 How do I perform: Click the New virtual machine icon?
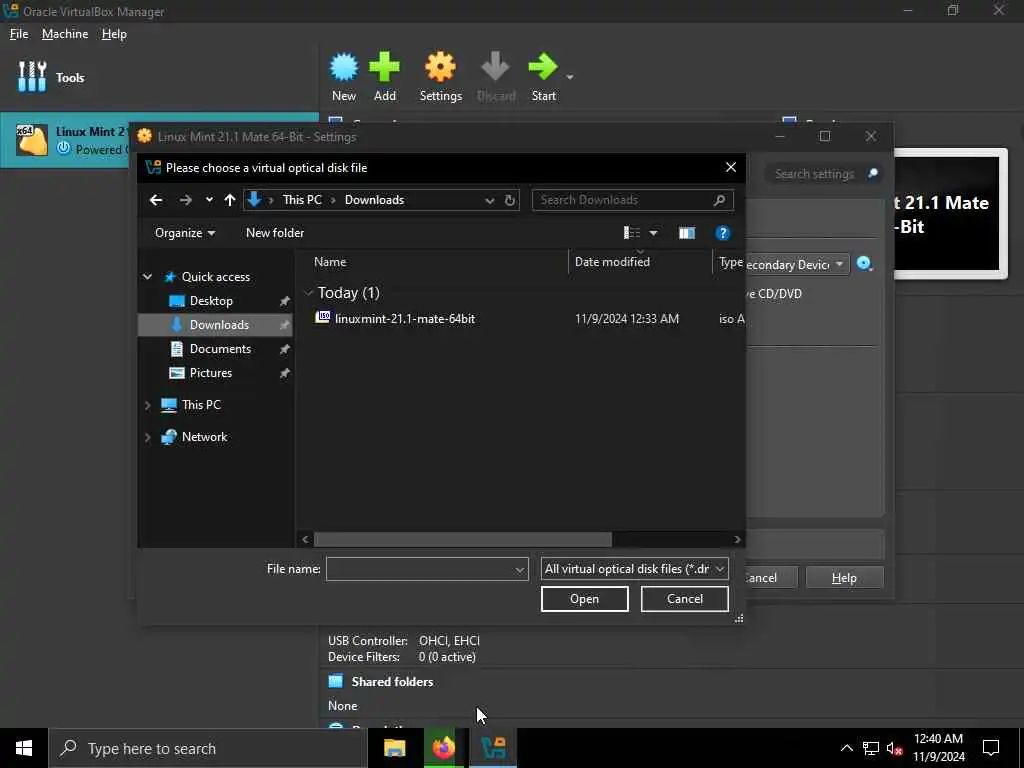[344, 67]
